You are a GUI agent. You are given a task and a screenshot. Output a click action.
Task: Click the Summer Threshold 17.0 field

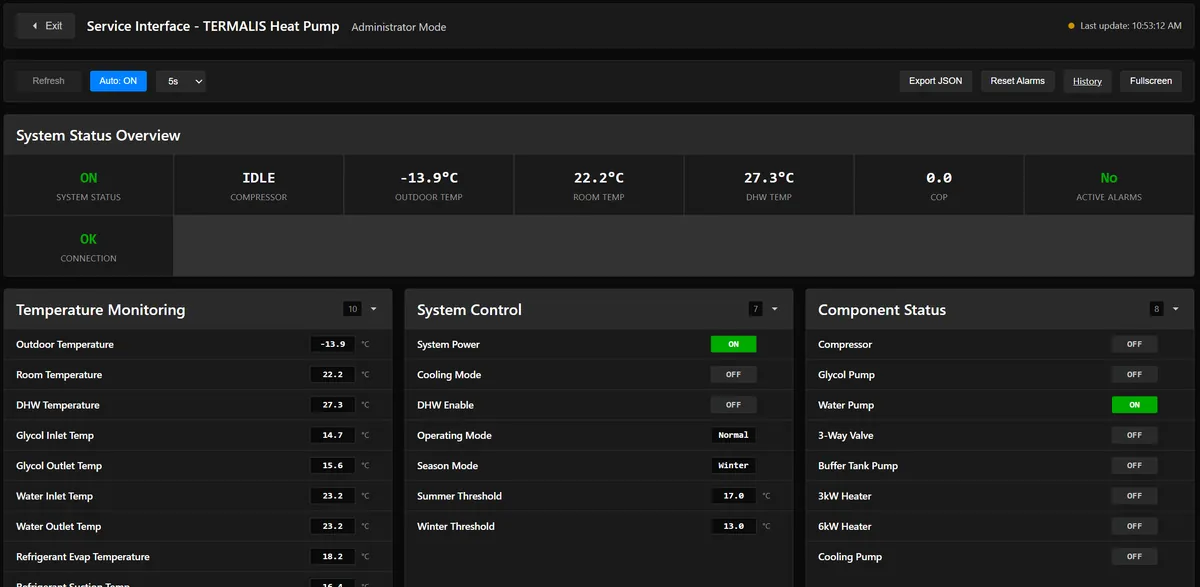733,496
